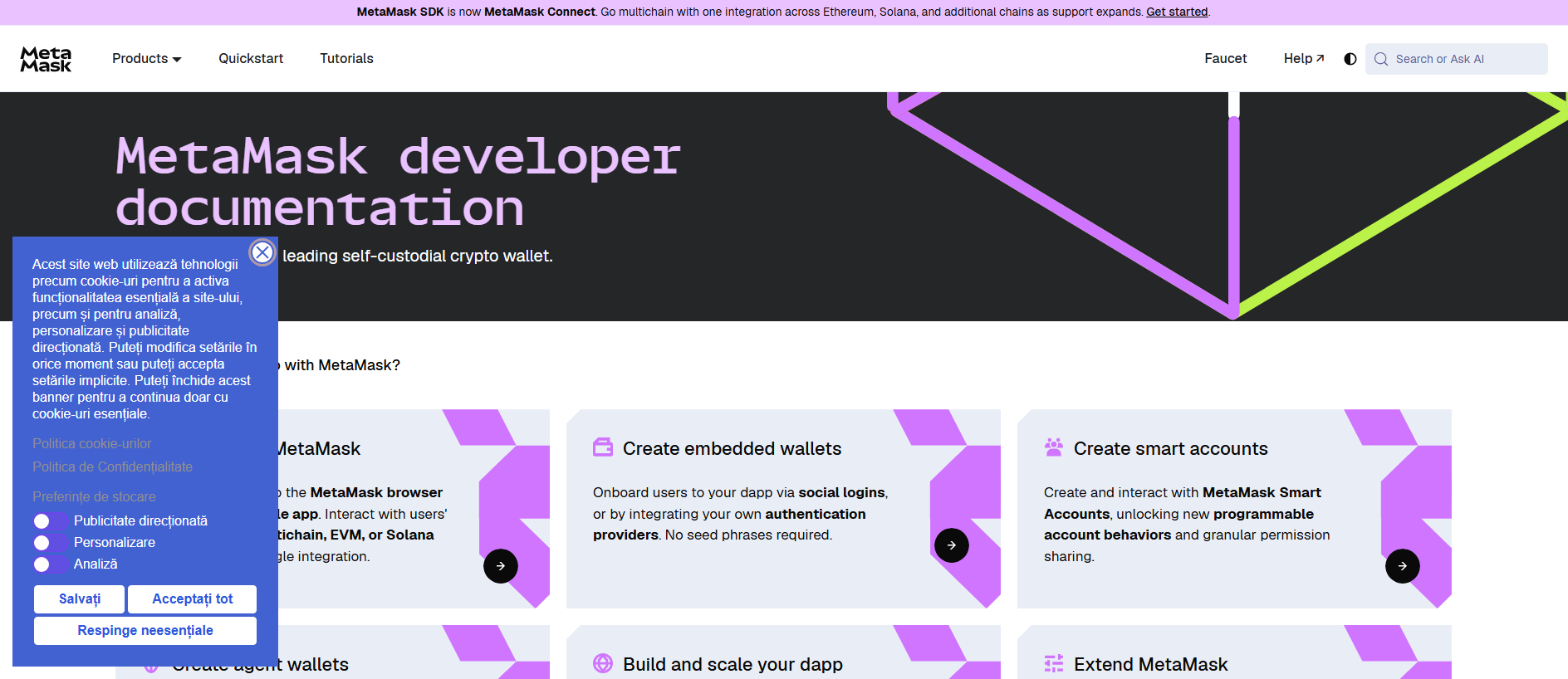Screen dimensions: 1568x679
Task: Click Respinge neesențiale button
Action: click(145, 631)
